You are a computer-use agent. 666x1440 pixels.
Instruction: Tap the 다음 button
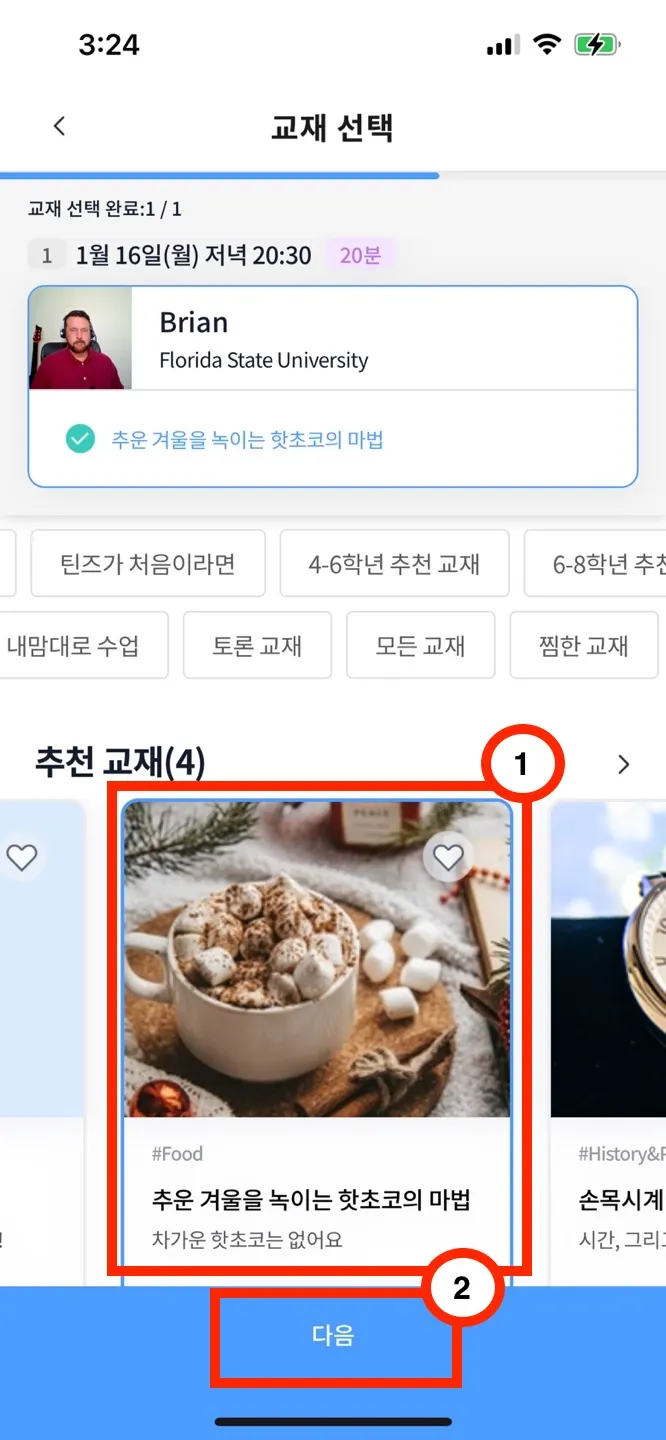(333, 1335)
